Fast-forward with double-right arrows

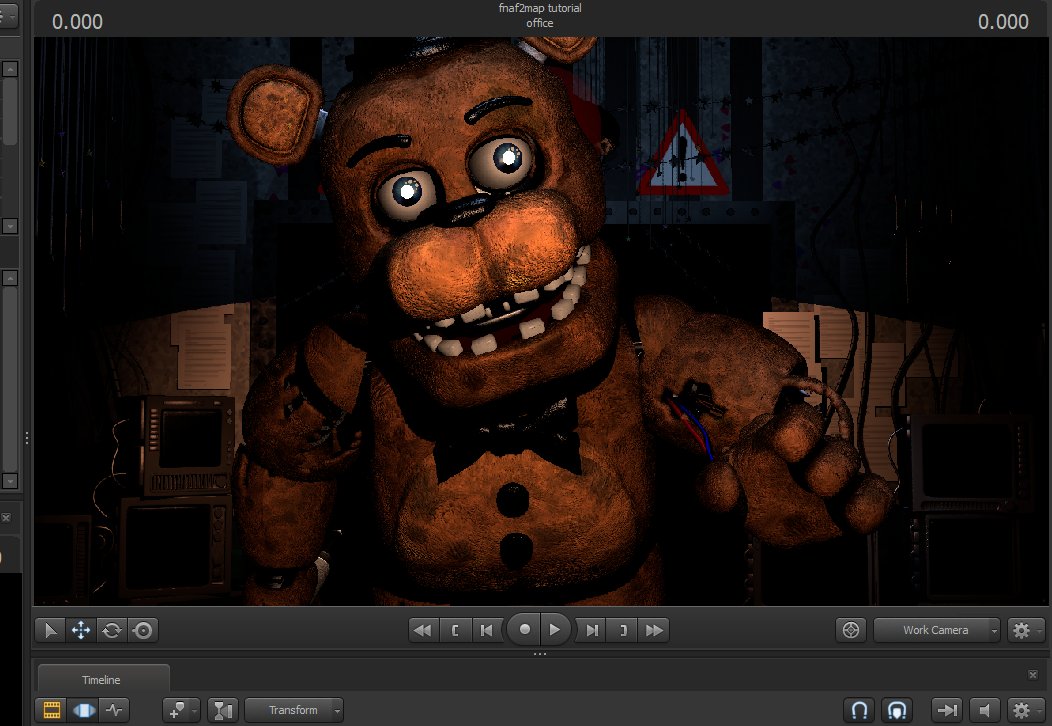(x=654, y=630)
